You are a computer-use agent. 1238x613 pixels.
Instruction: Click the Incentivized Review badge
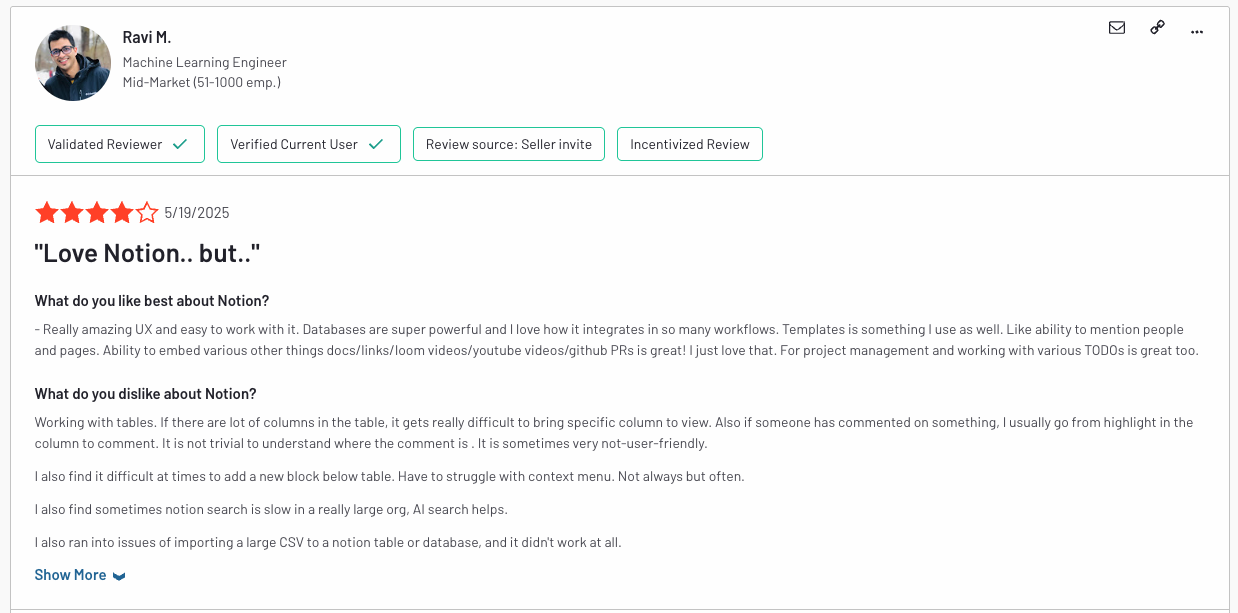pyautogui.click(x=690, y=144)
